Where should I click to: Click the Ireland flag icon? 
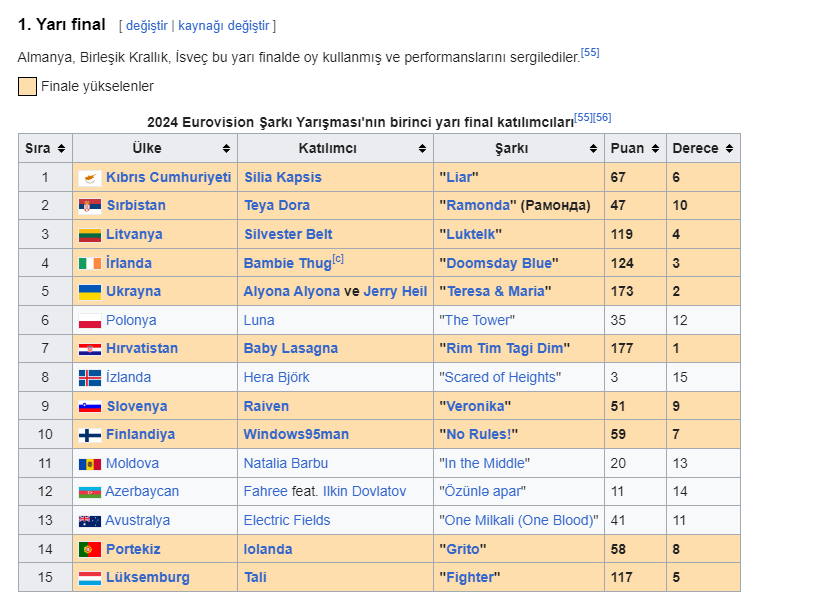point(90,264)
